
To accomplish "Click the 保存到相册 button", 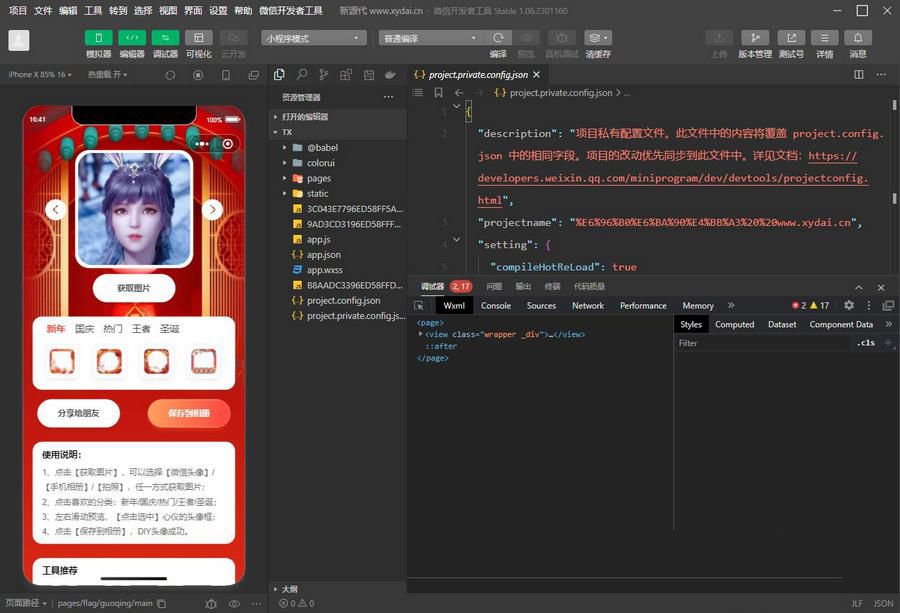I will click(189, 412).
